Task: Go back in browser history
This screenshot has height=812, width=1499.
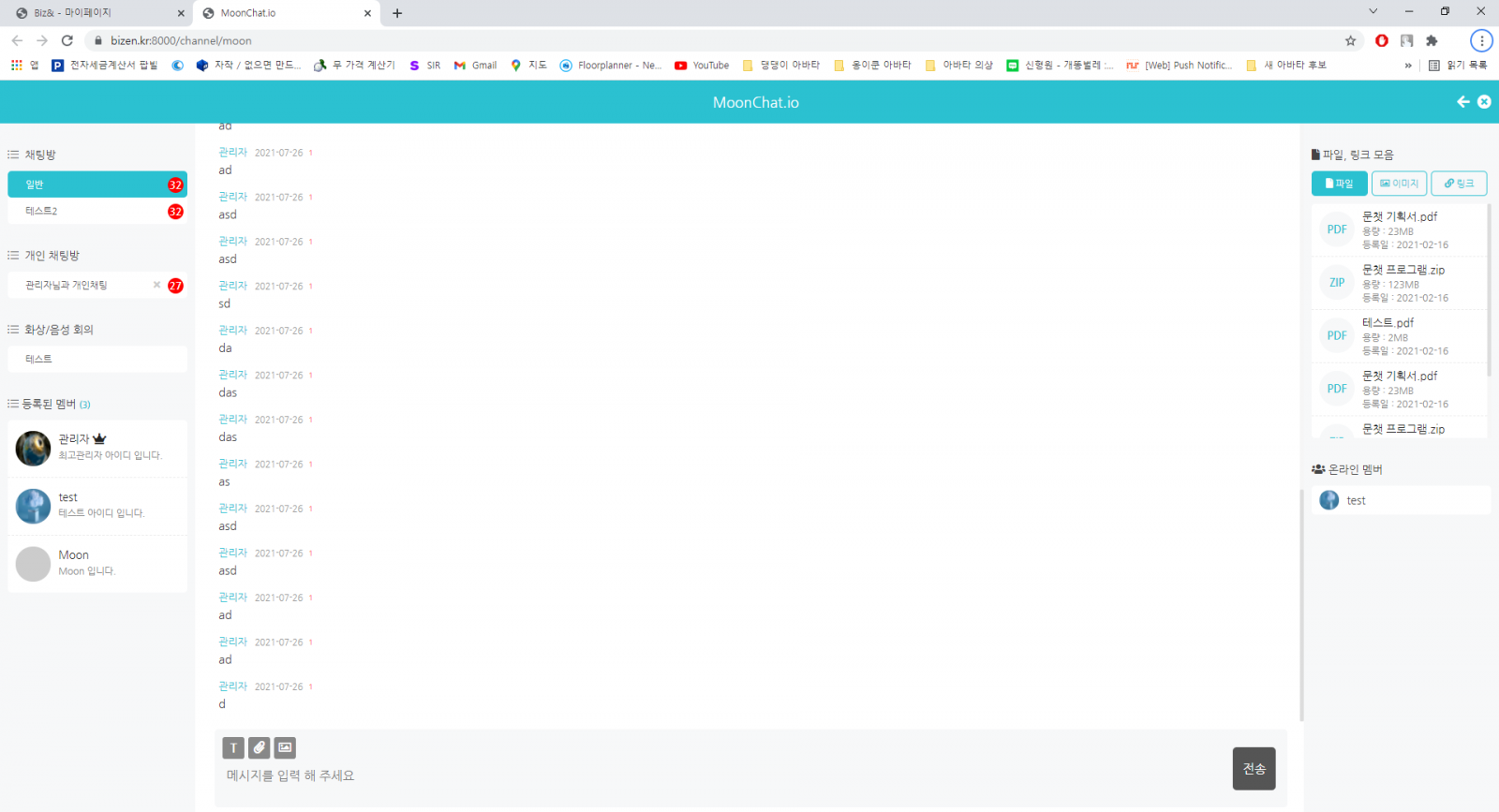Action: click(x=17, y=40)
